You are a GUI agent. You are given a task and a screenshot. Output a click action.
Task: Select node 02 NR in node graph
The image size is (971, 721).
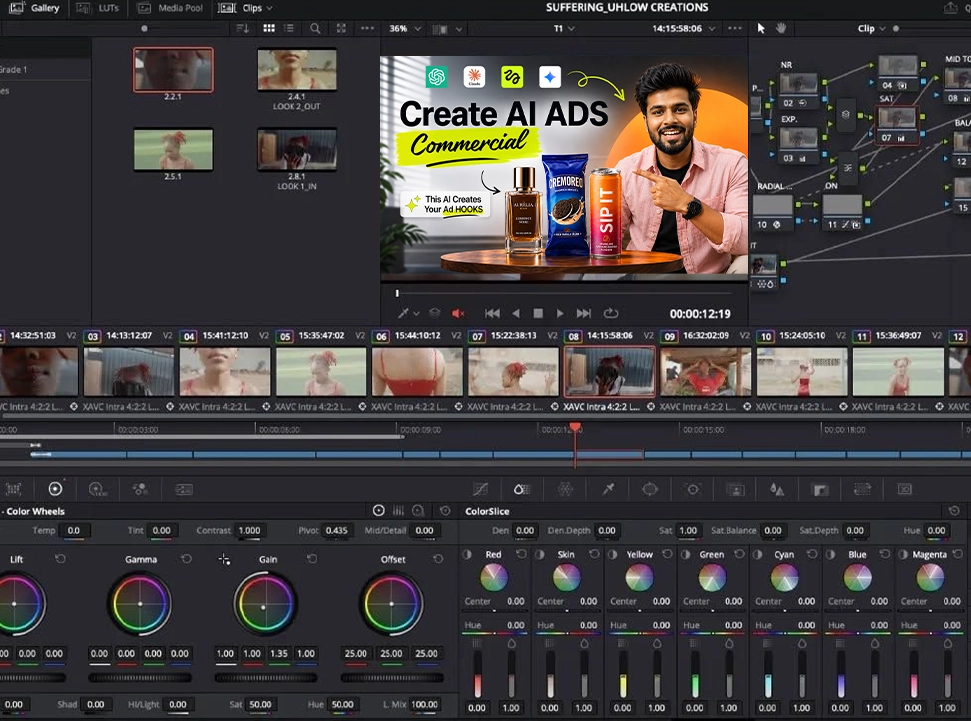(798, 90)
